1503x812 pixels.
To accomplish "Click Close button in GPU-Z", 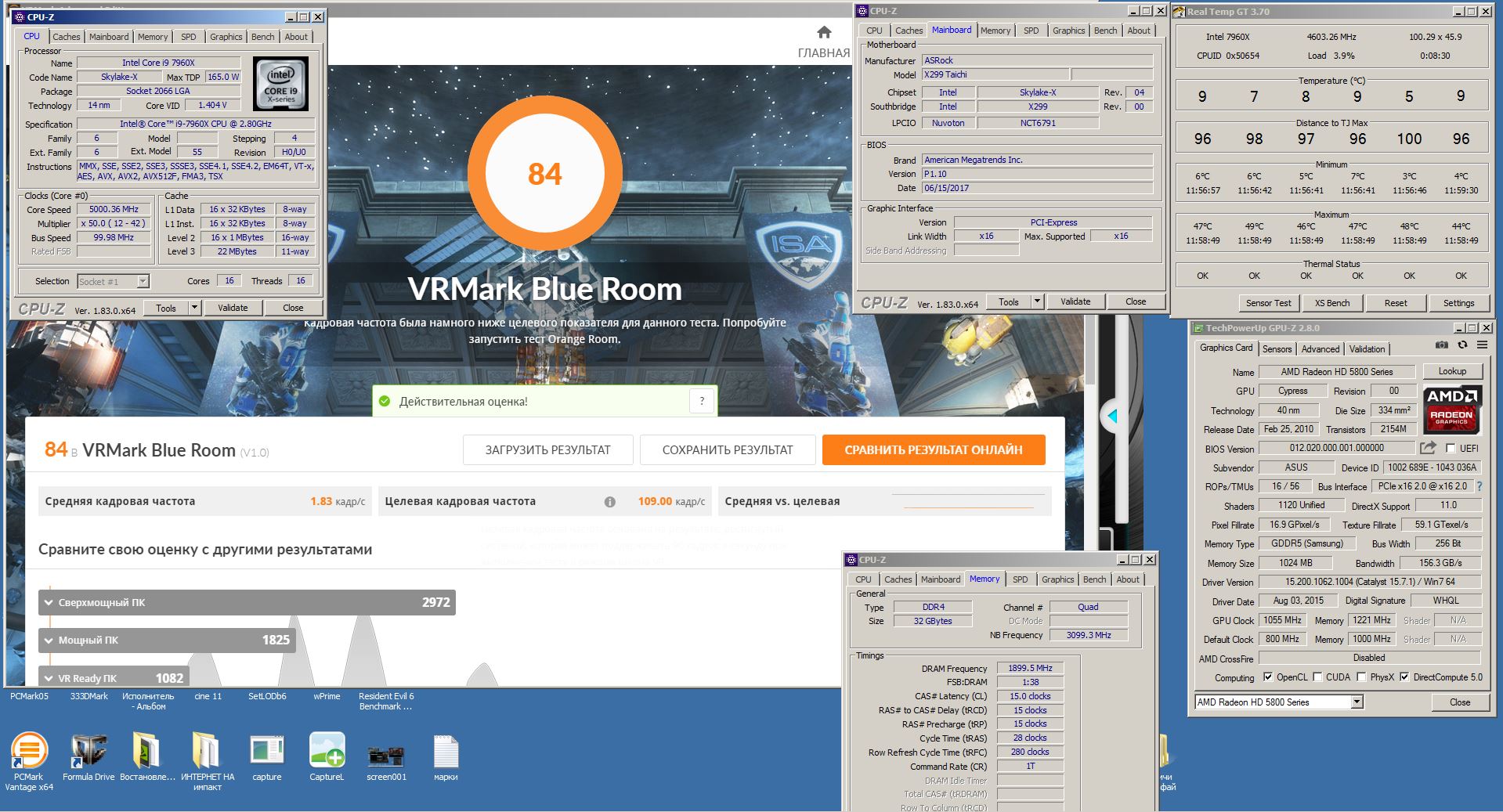I will click(1460, 702).
